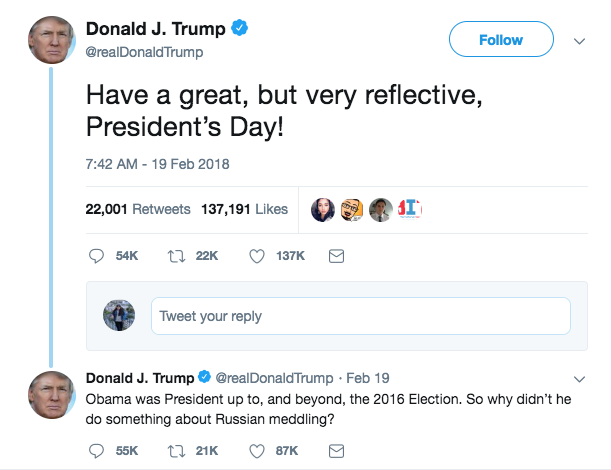611x470 pixels.
Task: Expand the chevron menu on the Feb 19 tweet
Action: pos(579,379)
